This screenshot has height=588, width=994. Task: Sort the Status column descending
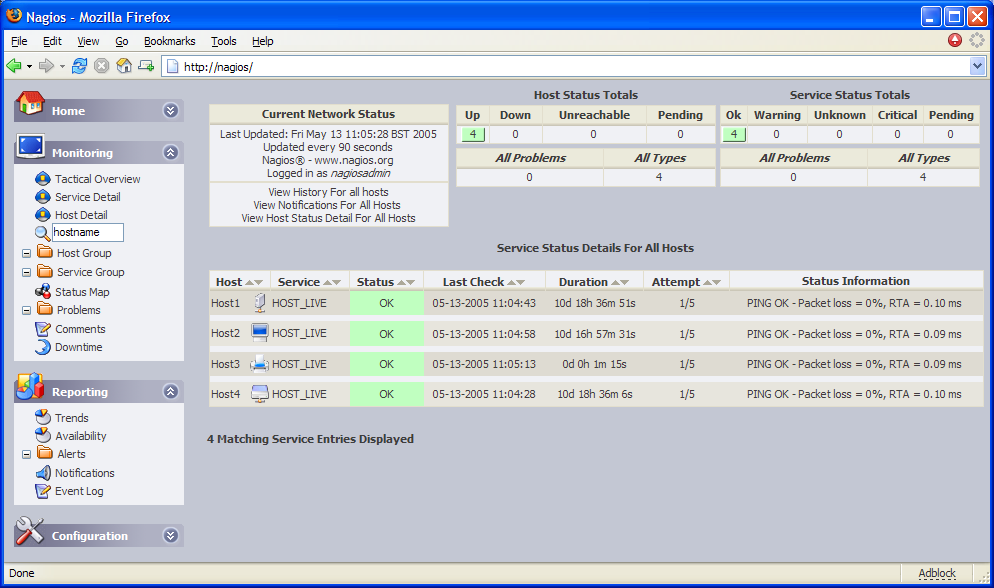pyautogui.click(x=410, y=283)
